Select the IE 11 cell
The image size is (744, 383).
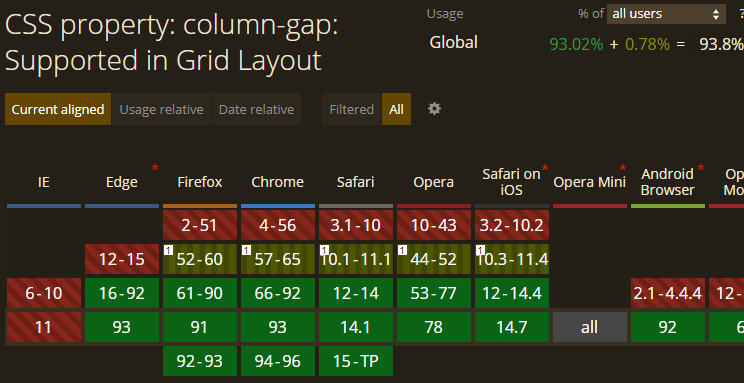coord(44,327)
